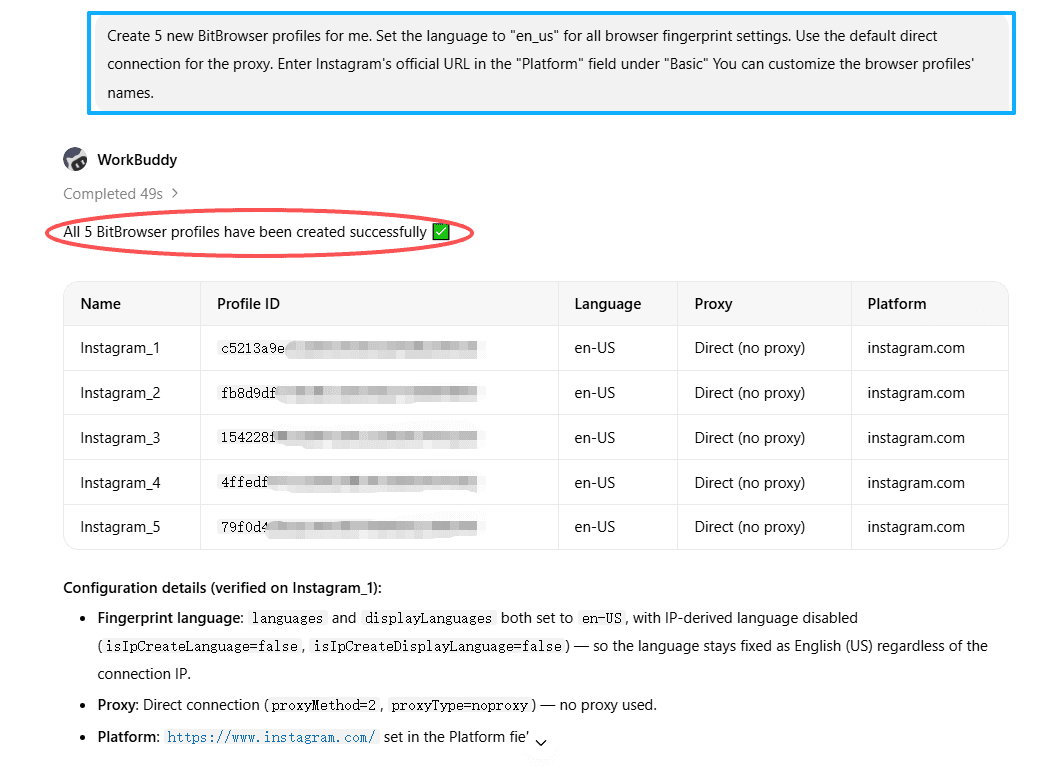Click Direct (no proxy) in Instagram_1 row
This screenshot has width=1047, height=768.
(750, 348)
